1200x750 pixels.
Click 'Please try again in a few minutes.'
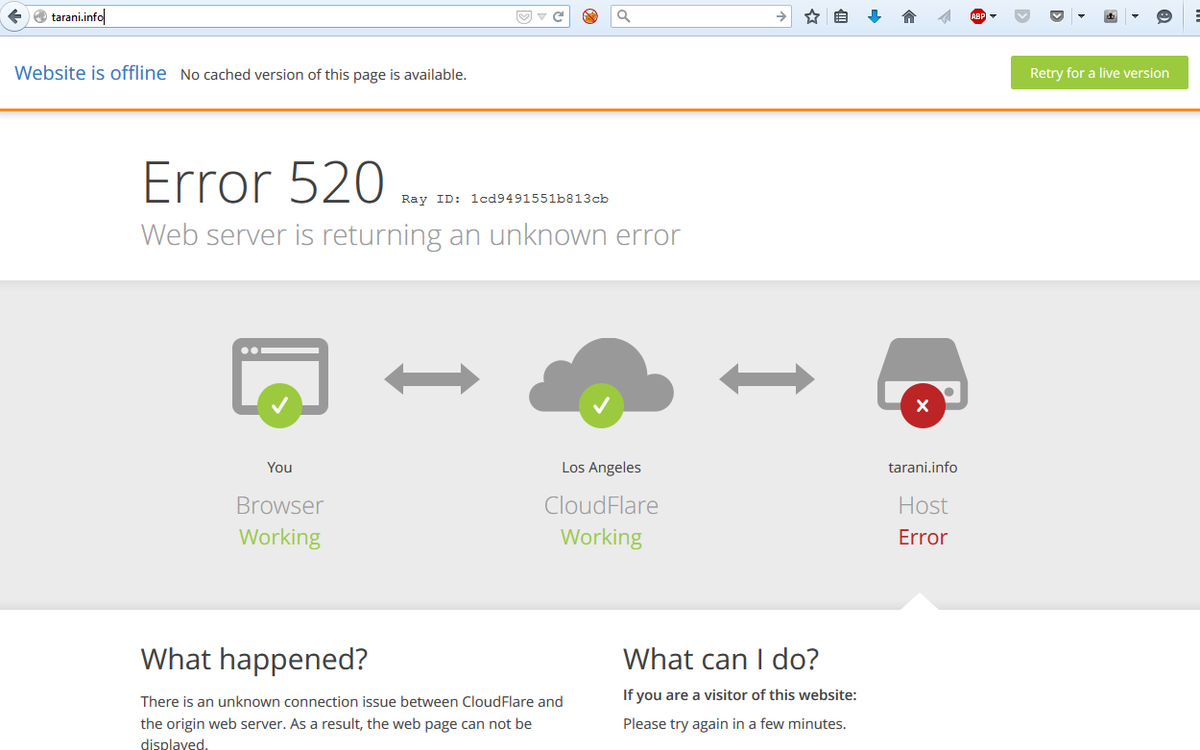(734, 723)
